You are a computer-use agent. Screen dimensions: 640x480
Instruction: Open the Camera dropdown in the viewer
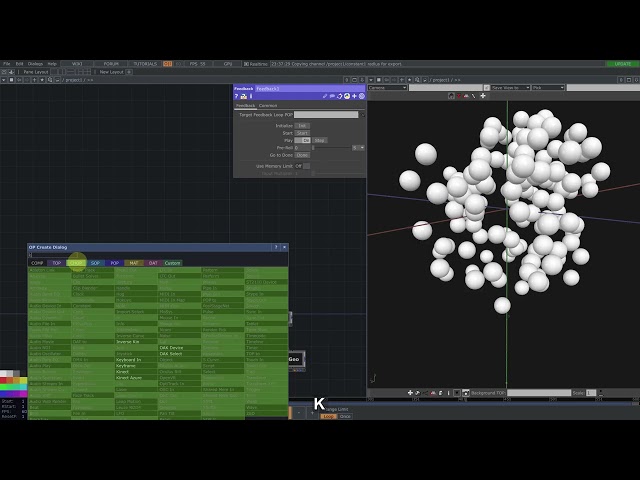387,88
